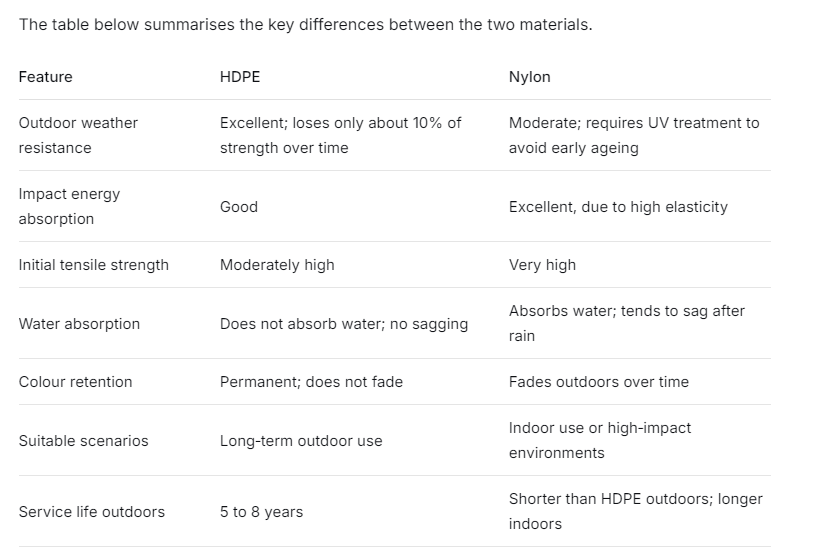Click the '5 to 8 years' cell

(261, 512)
